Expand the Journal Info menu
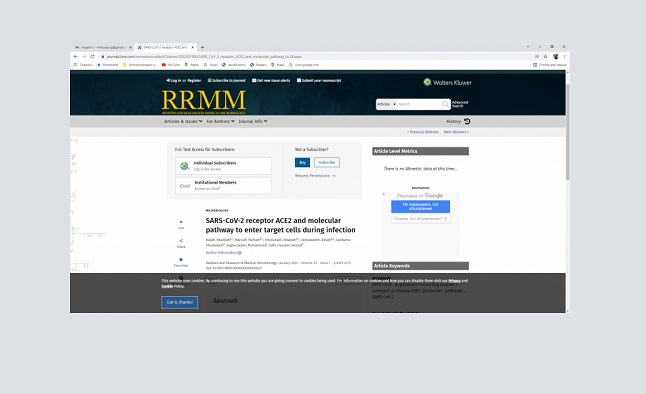Viewport: 646px width, 394px height. tap(253, 121)
